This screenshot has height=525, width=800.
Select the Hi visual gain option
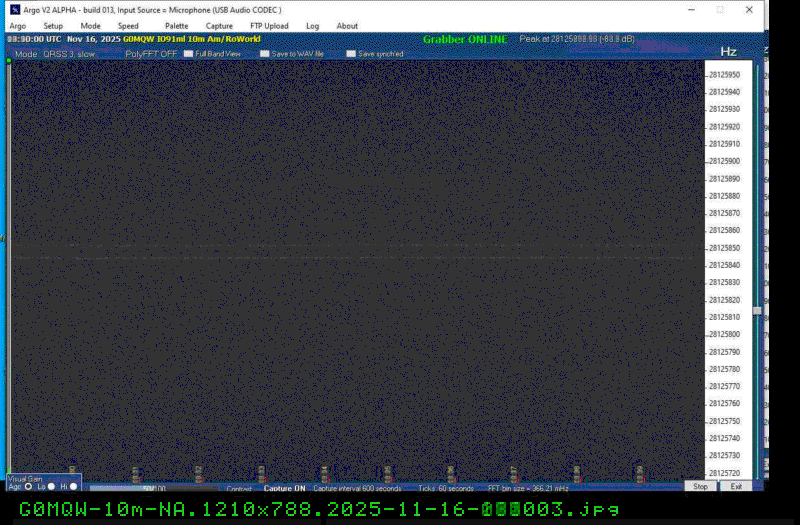click(73, 487)
